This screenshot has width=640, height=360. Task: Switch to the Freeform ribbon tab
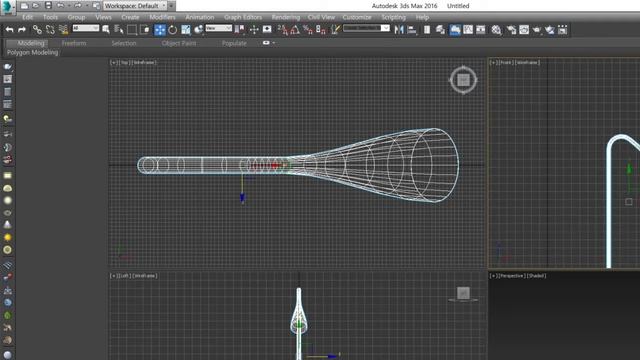point(74,43)
